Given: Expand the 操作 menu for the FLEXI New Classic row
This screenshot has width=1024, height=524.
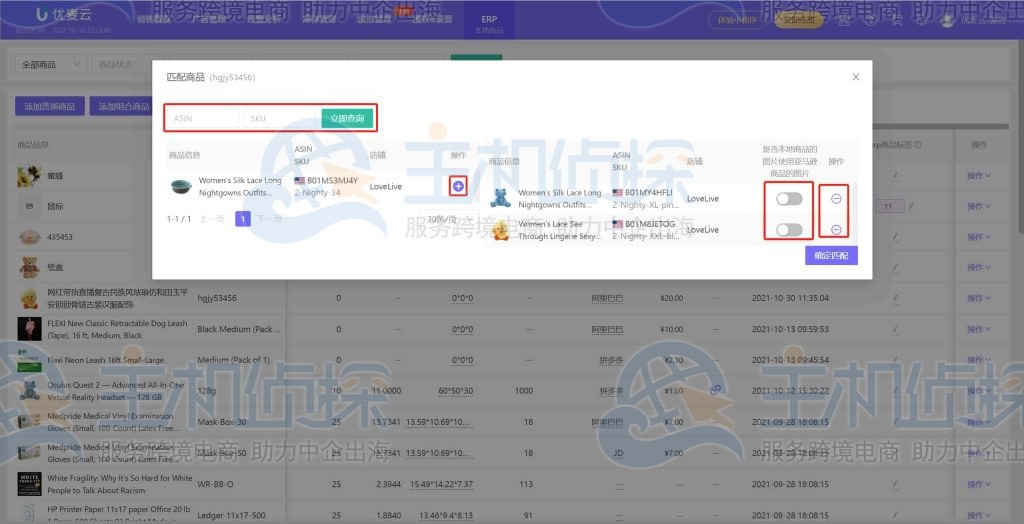Looking at the screenshot, I should pos(978,329).
